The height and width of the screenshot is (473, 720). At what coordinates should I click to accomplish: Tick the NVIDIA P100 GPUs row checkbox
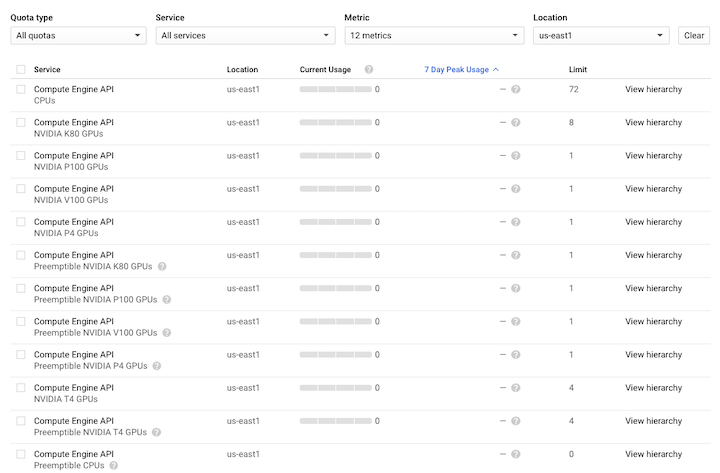point(21,156)
